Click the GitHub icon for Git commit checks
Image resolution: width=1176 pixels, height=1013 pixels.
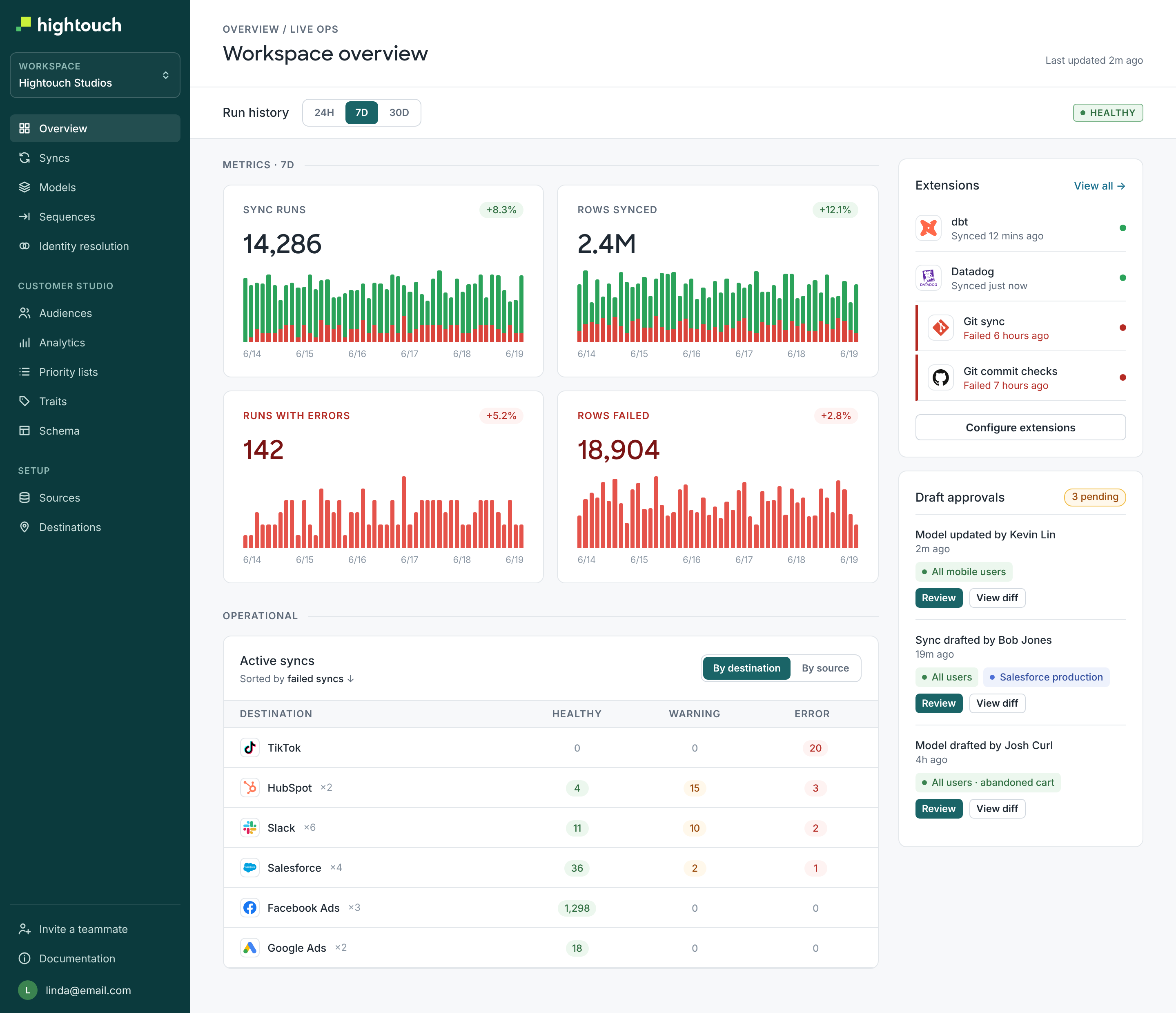pos(941,377)
